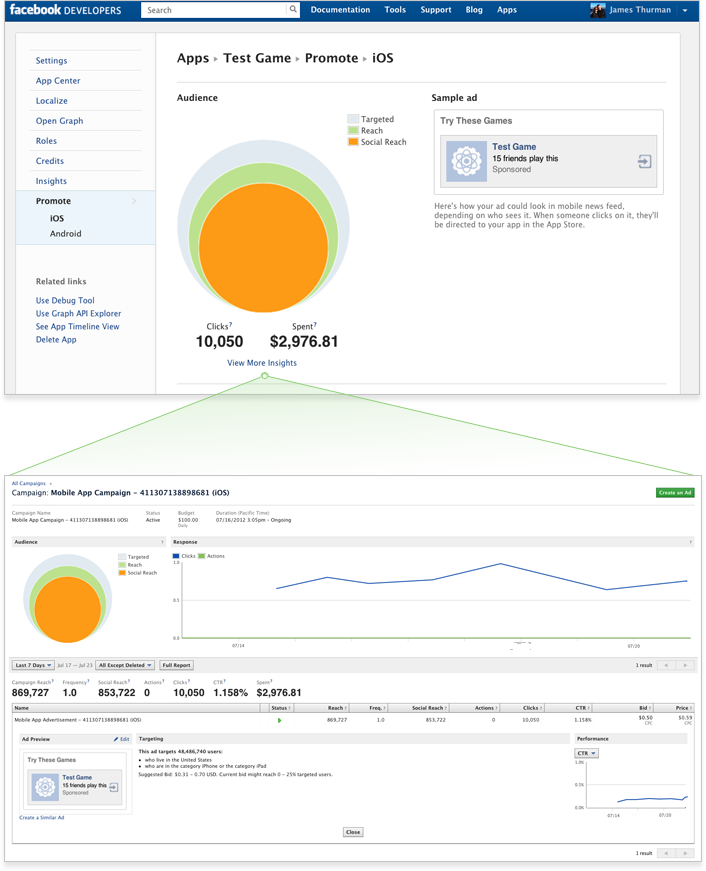Image resolution: width=706 pixels, height=871 pixels.
Task: Click the help mark beside Clicks under Audience
Action: coord(231,324)
